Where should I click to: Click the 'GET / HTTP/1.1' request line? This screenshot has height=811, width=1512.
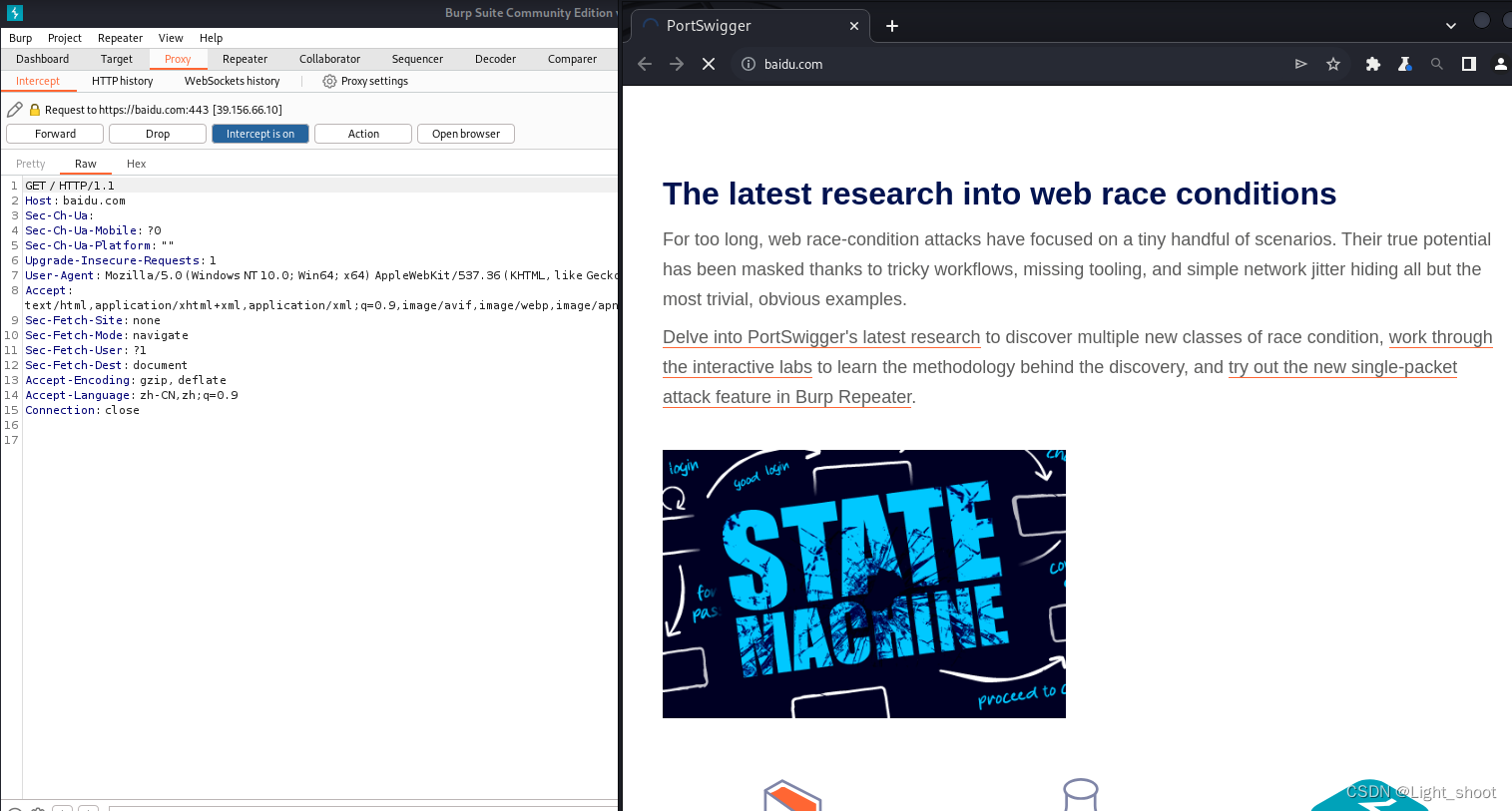tap(70, 186)
